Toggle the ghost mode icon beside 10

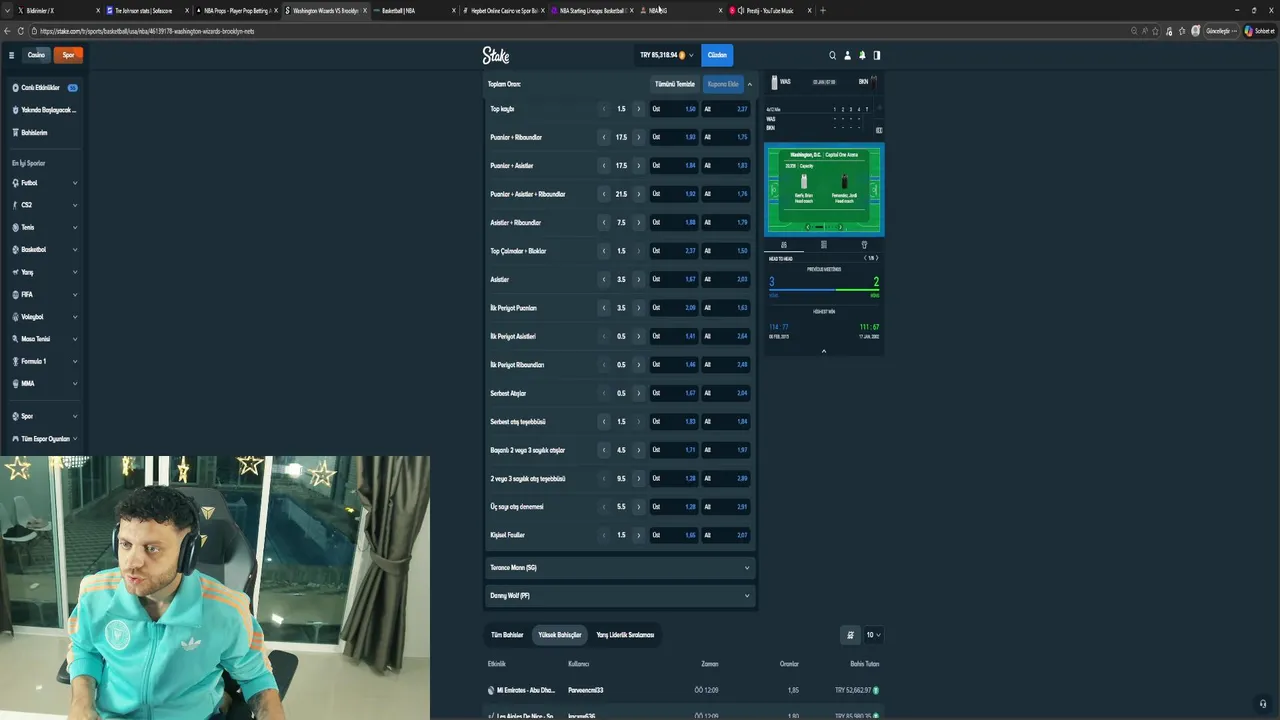(851, 635)
